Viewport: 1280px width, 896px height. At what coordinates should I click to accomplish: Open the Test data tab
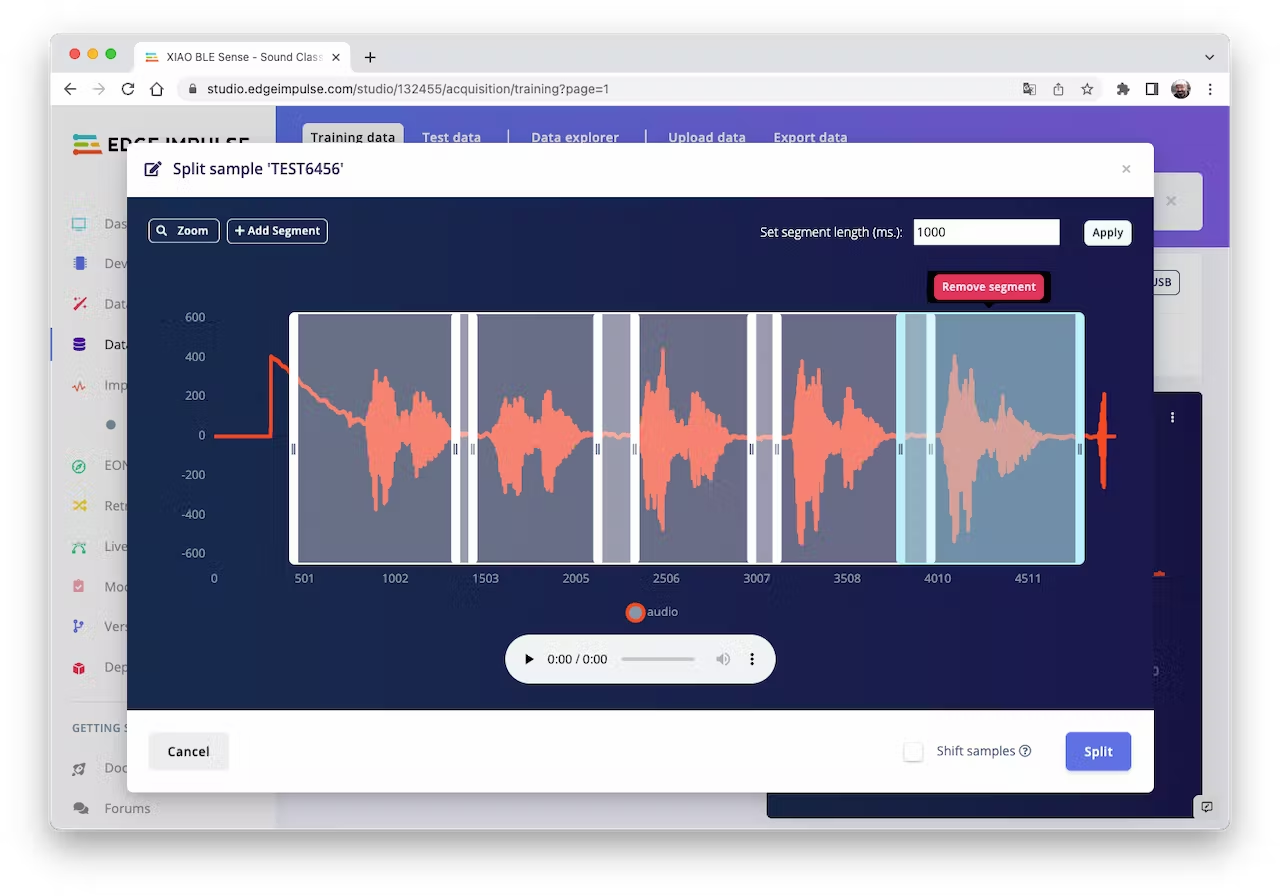tap(451, 137)
